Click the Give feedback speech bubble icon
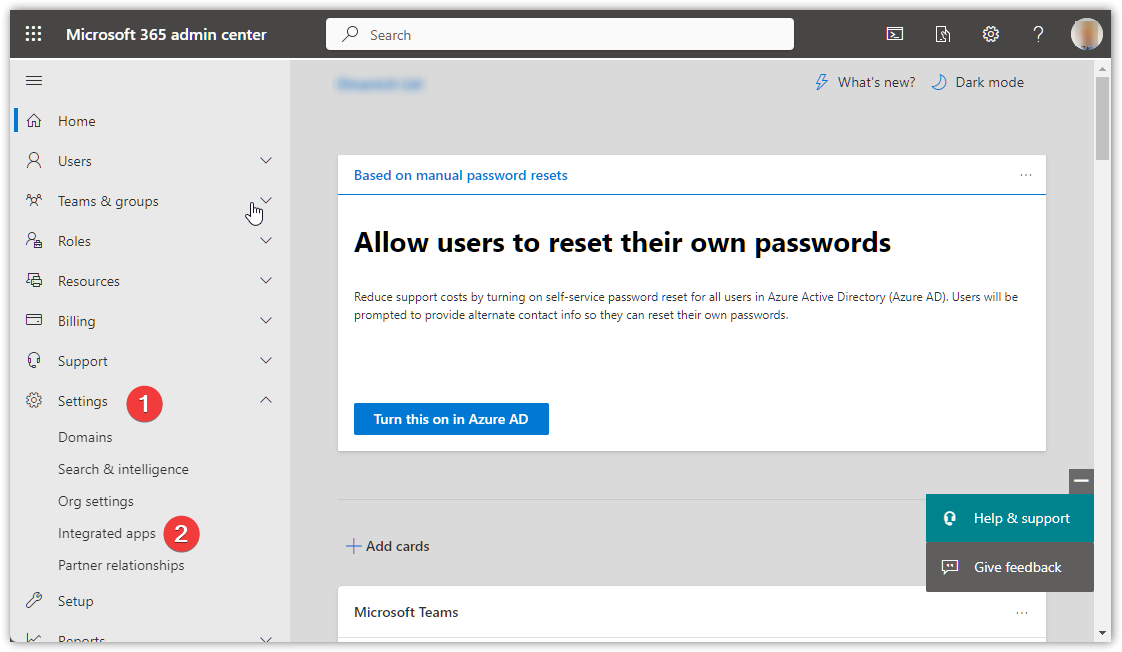This screenshot has width=1122, height=652. pyautogui.click(x=950, y=567)
